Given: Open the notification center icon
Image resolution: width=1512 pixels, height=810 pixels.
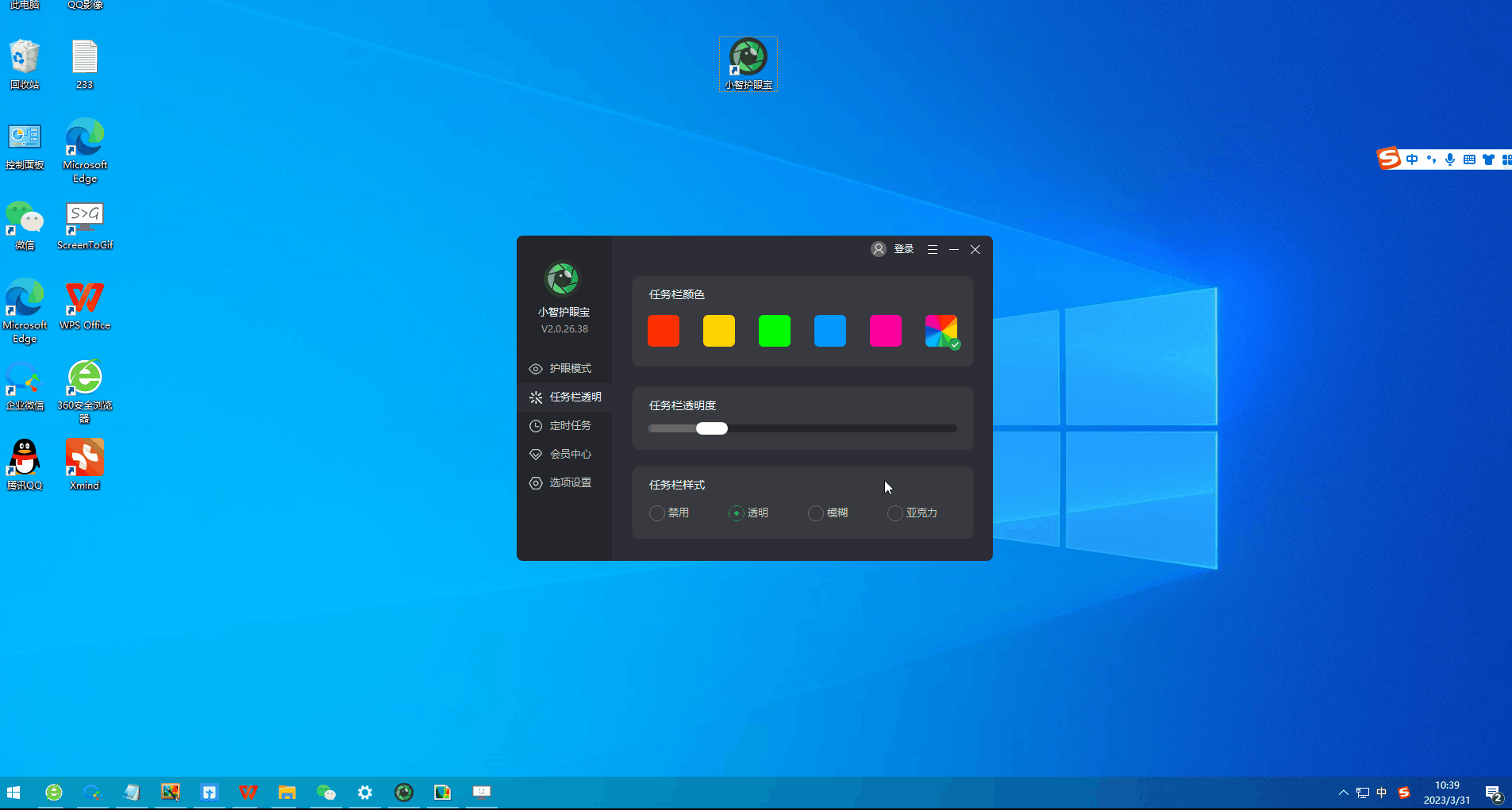Looking at the screenshot, I should coord(1493,793).
